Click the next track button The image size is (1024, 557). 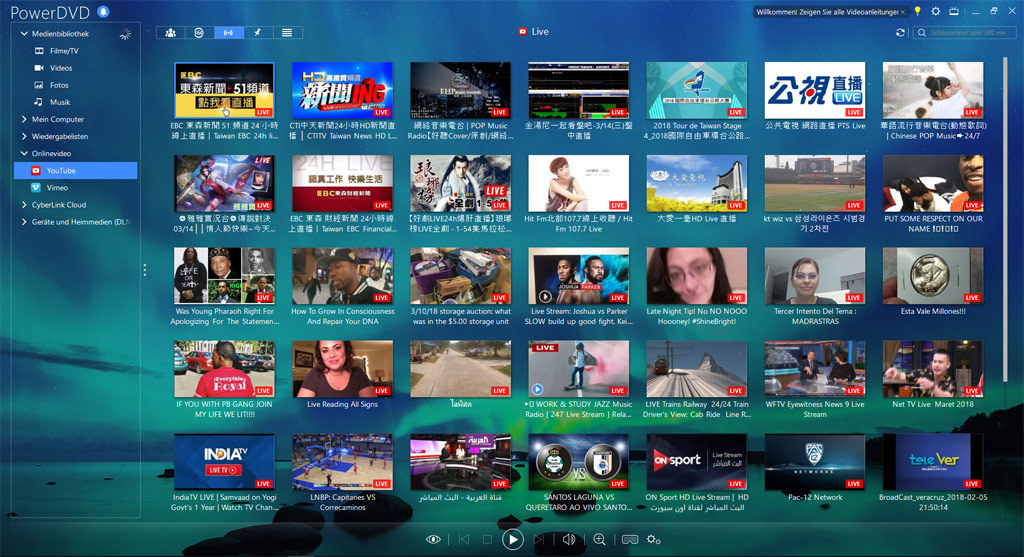pos(539,539)
